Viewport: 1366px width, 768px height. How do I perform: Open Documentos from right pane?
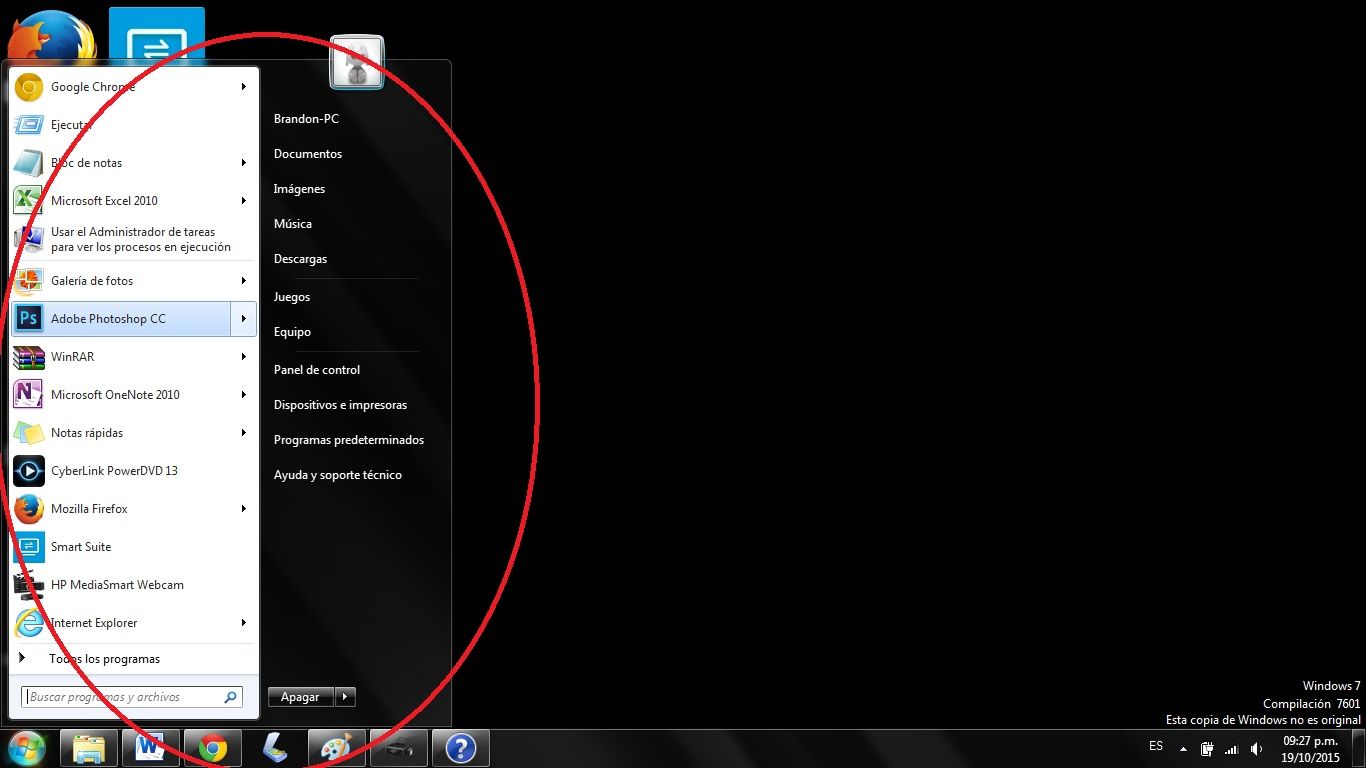(308, 154)
